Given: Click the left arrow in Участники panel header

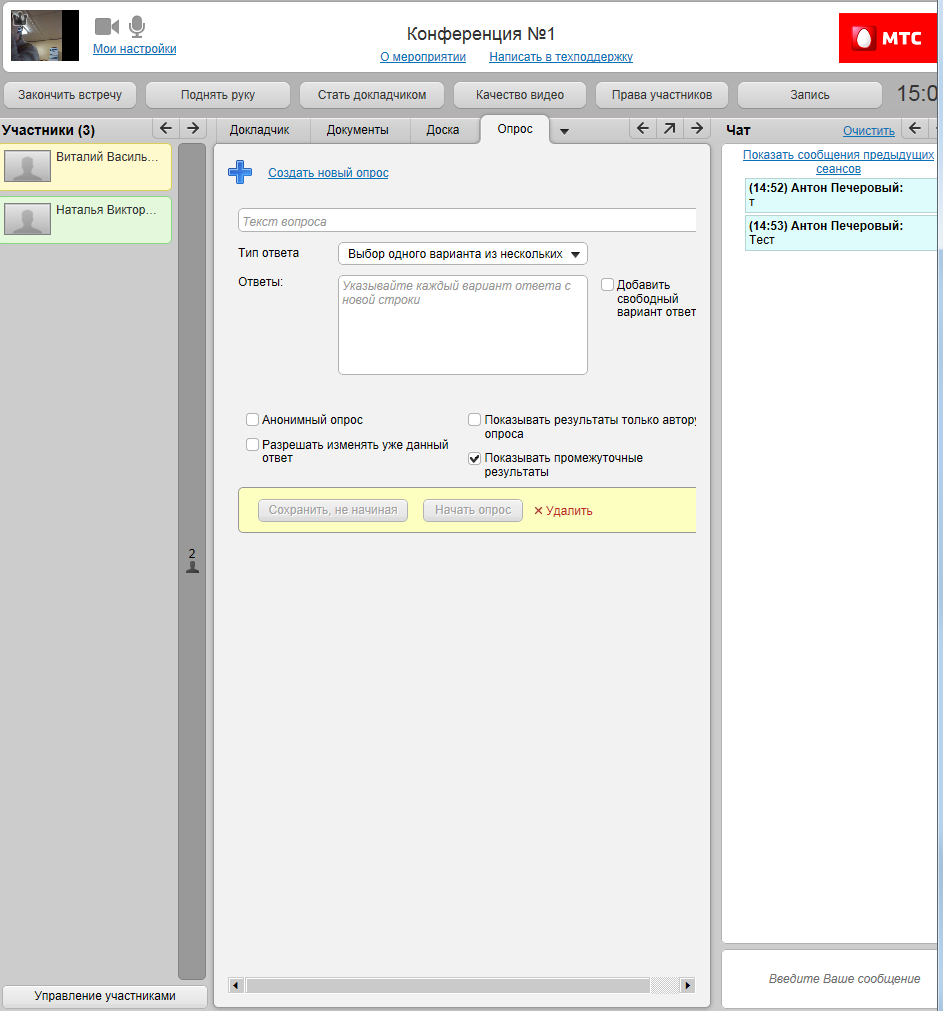Looking at the screenshot, I should (x=166, y=128).
